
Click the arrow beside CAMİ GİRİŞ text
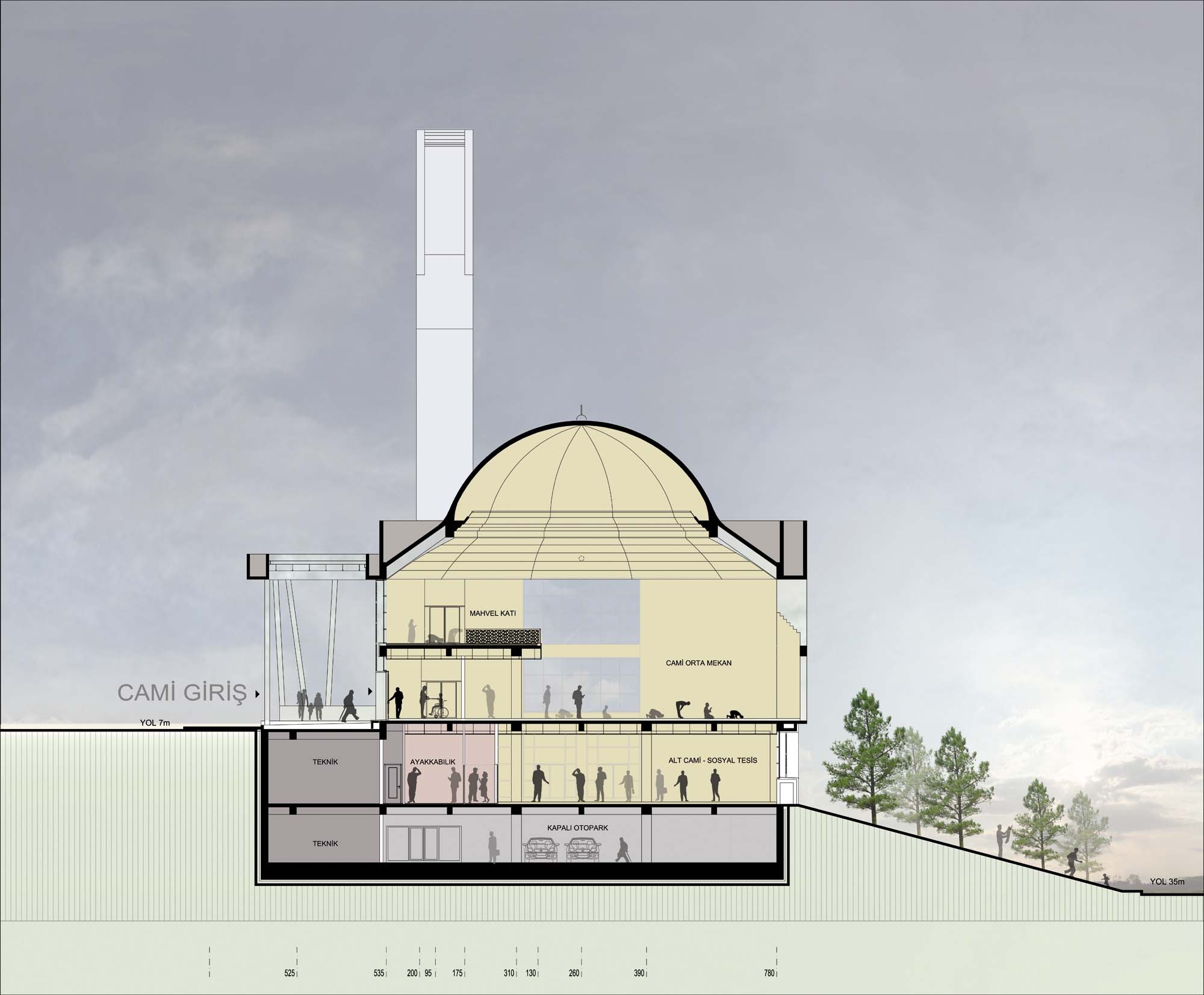(x=258, y=694)
